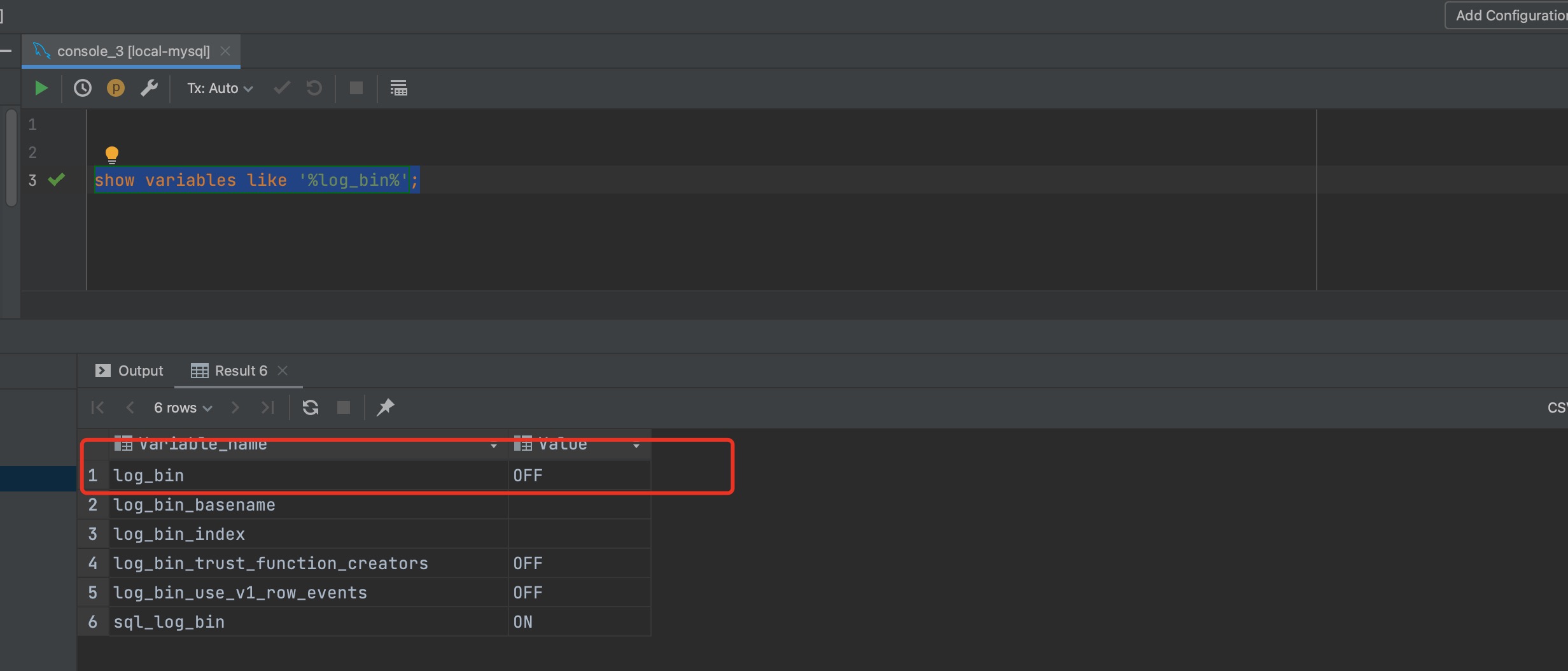Pin the Result 6 tab
Screen dimensions: 1568x671
coord(386,407)
